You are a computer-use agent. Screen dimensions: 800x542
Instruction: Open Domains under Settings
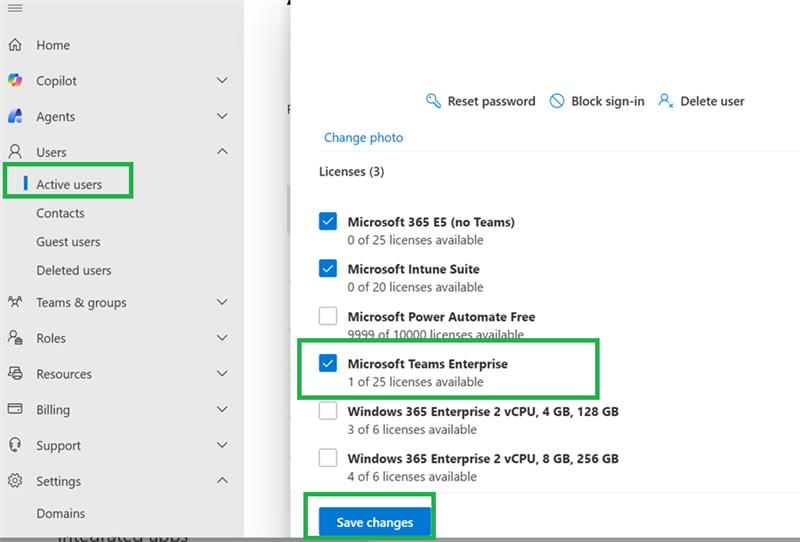pos(60,513)
